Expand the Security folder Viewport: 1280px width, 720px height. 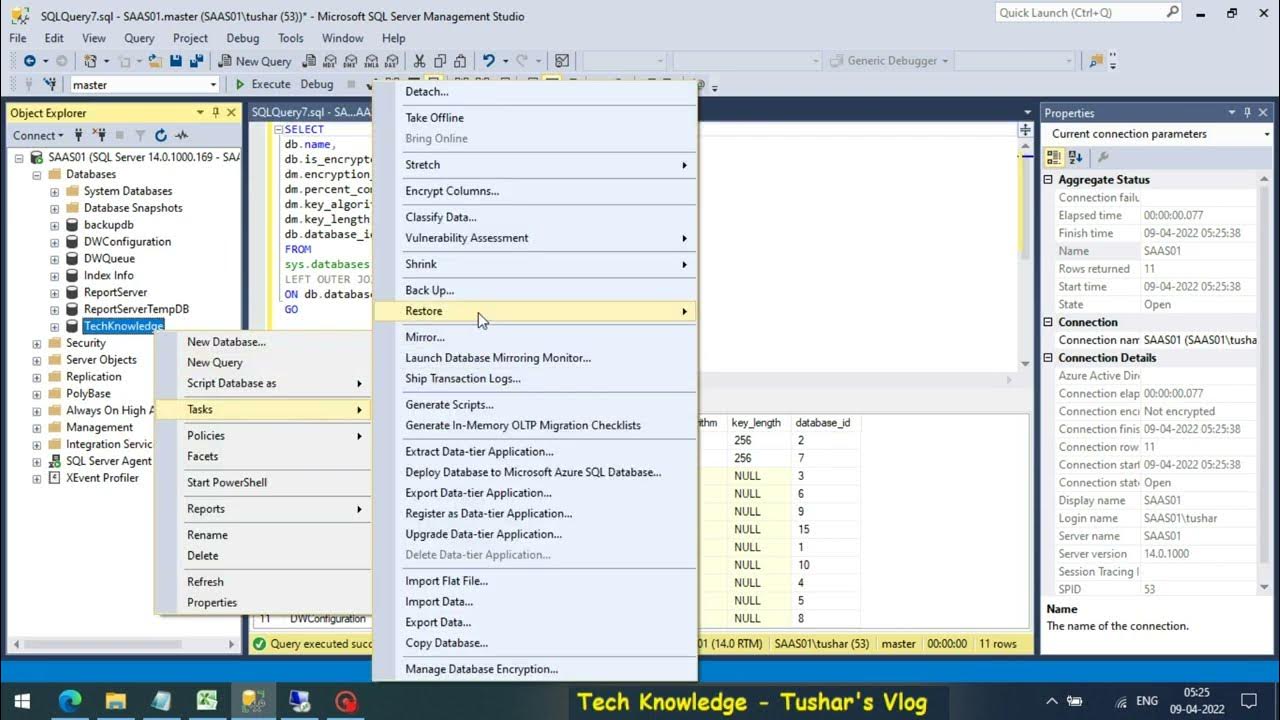pos(37,343)
